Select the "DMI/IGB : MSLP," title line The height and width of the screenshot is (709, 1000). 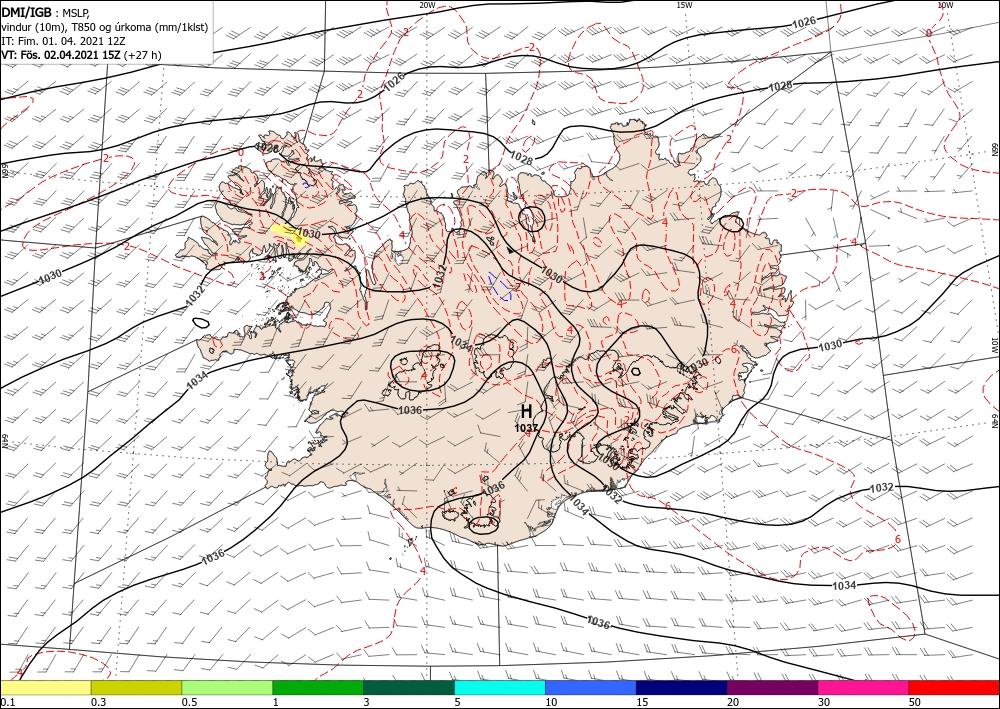click(46, 12)
